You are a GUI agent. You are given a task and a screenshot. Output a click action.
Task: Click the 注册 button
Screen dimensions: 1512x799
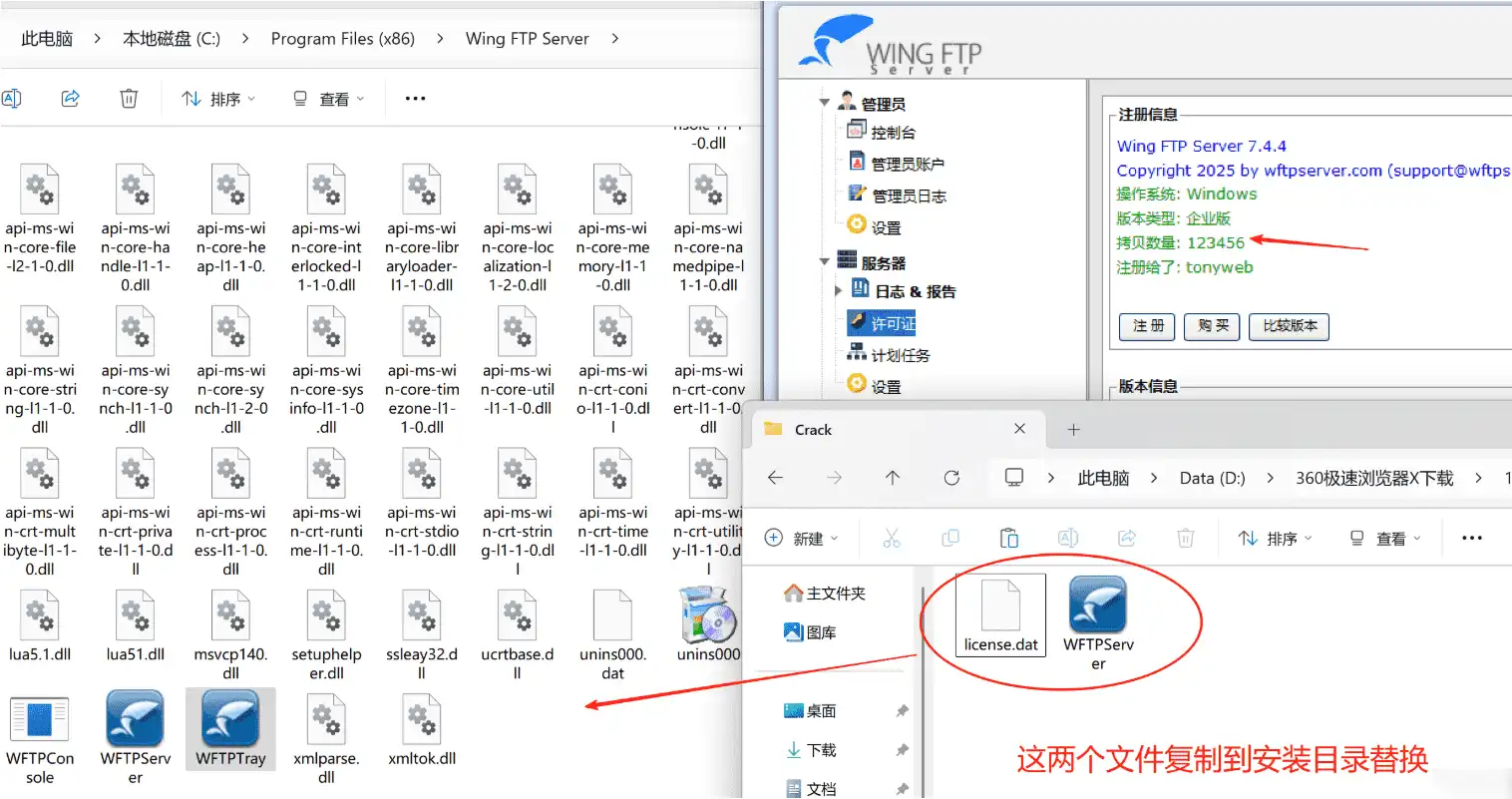pos(1147,326)
